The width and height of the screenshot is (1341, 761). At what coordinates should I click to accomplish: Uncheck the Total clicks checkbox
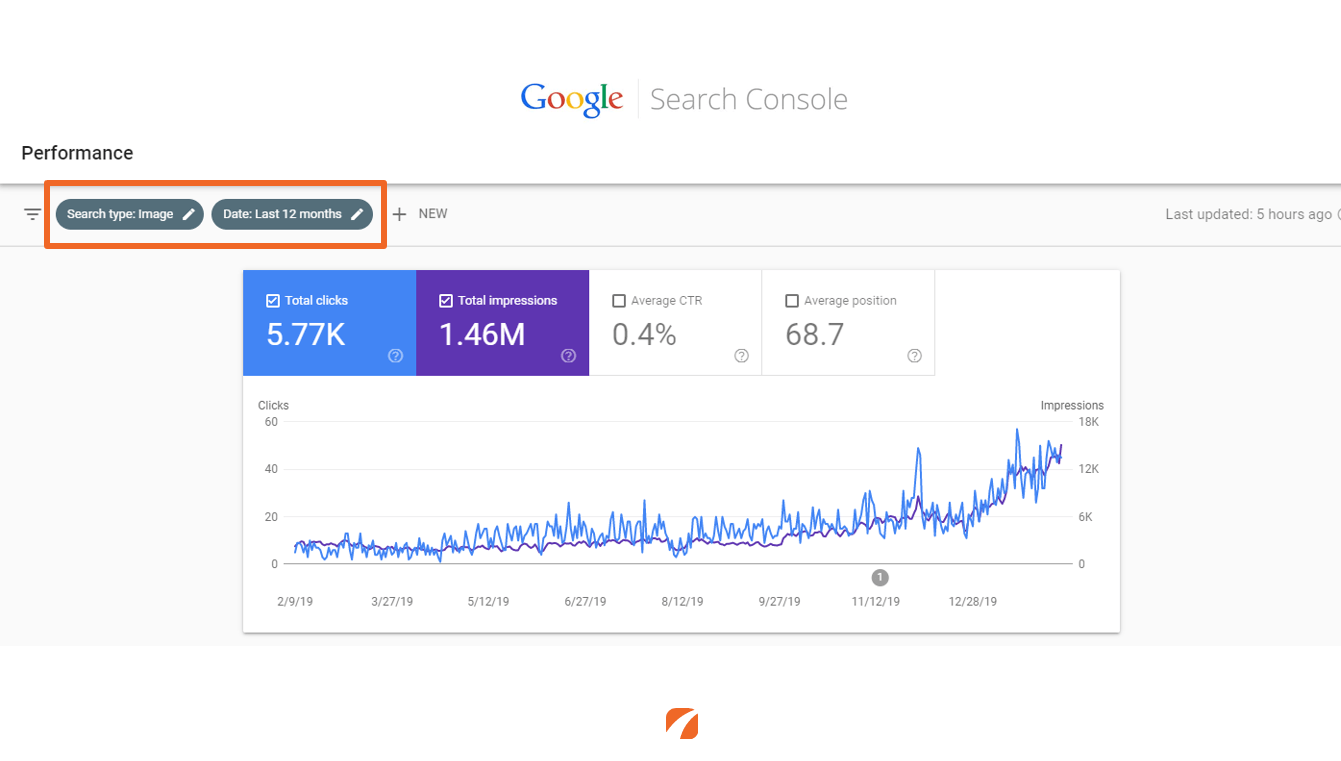click(273, 300)
